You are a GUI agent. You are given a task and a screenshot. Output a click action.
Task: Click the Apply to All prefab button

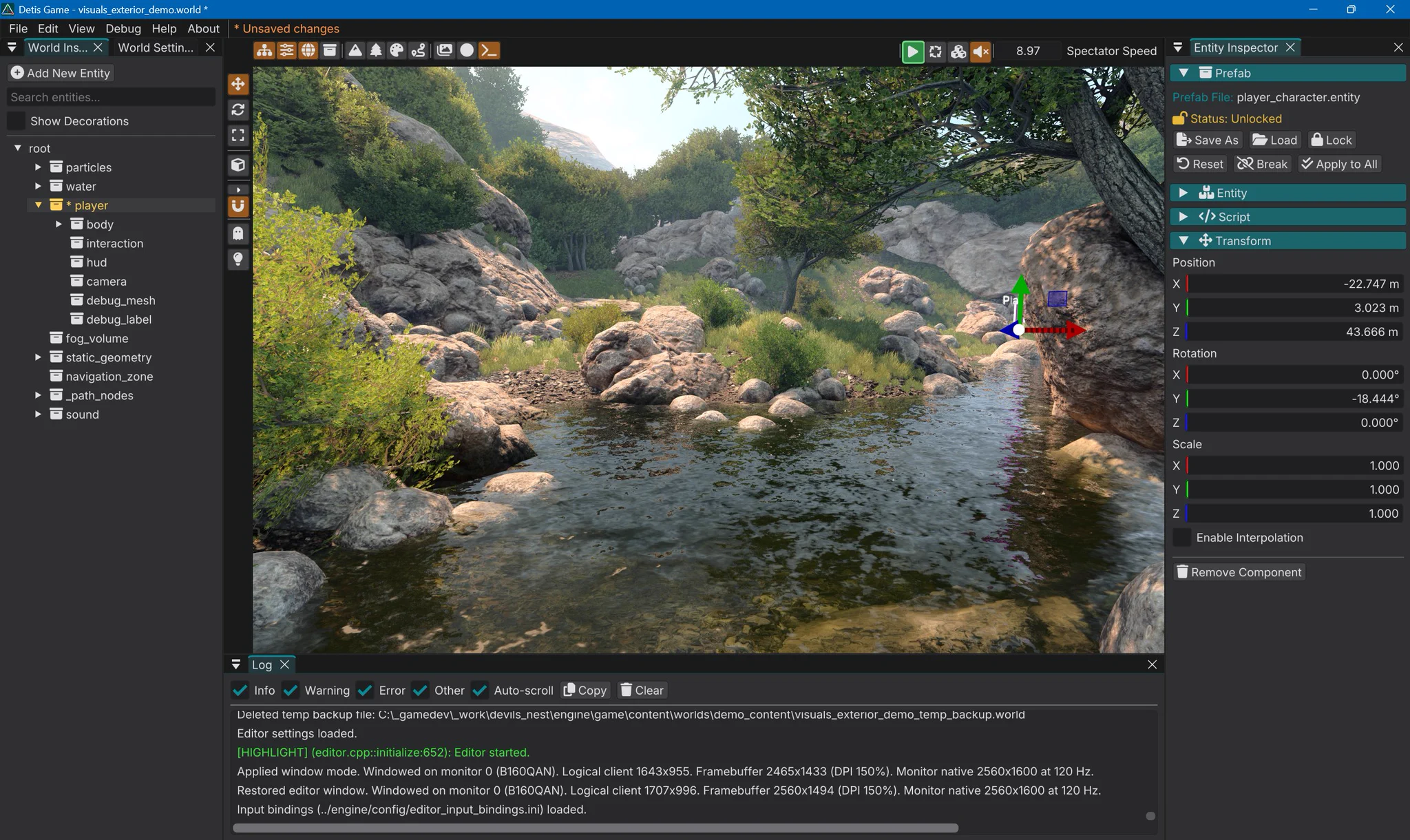coord(1339,164)
